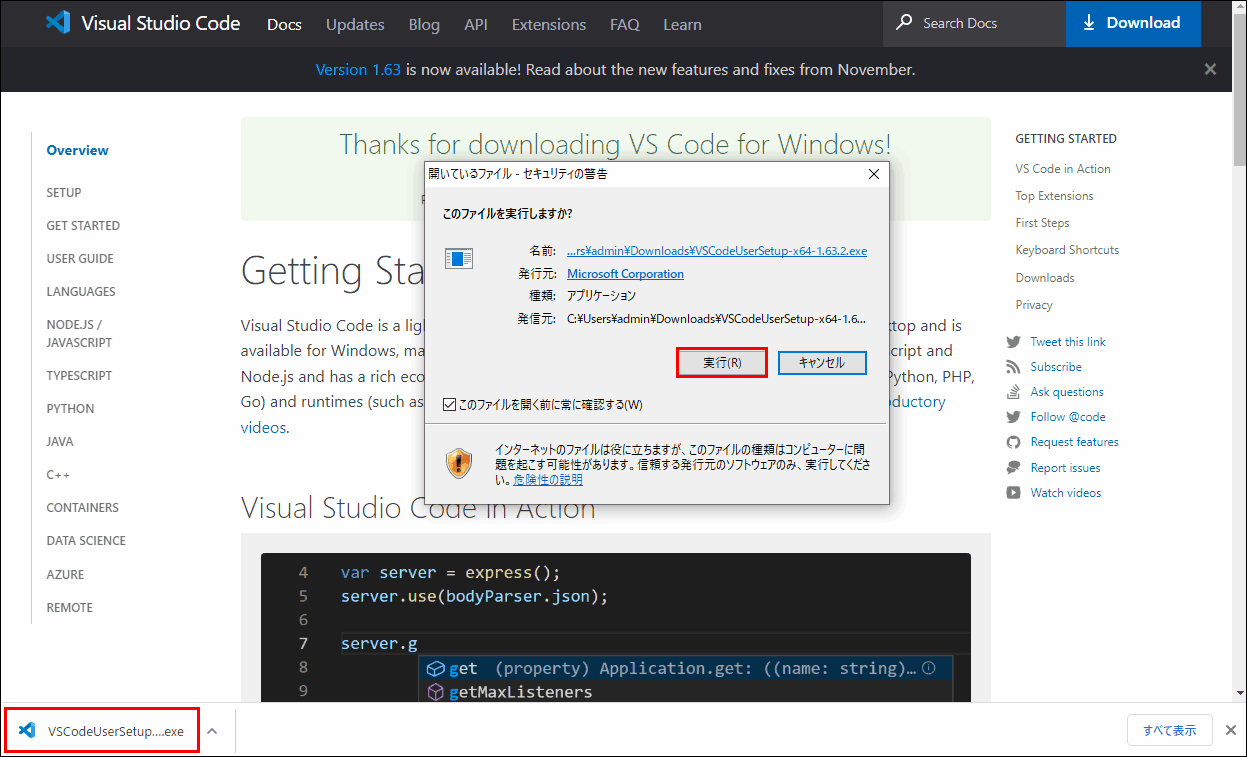Open DATA SCIENCE section in sidebar
Image resolution: width=1247 pixels, height=757 pixels.
(86, 540)
